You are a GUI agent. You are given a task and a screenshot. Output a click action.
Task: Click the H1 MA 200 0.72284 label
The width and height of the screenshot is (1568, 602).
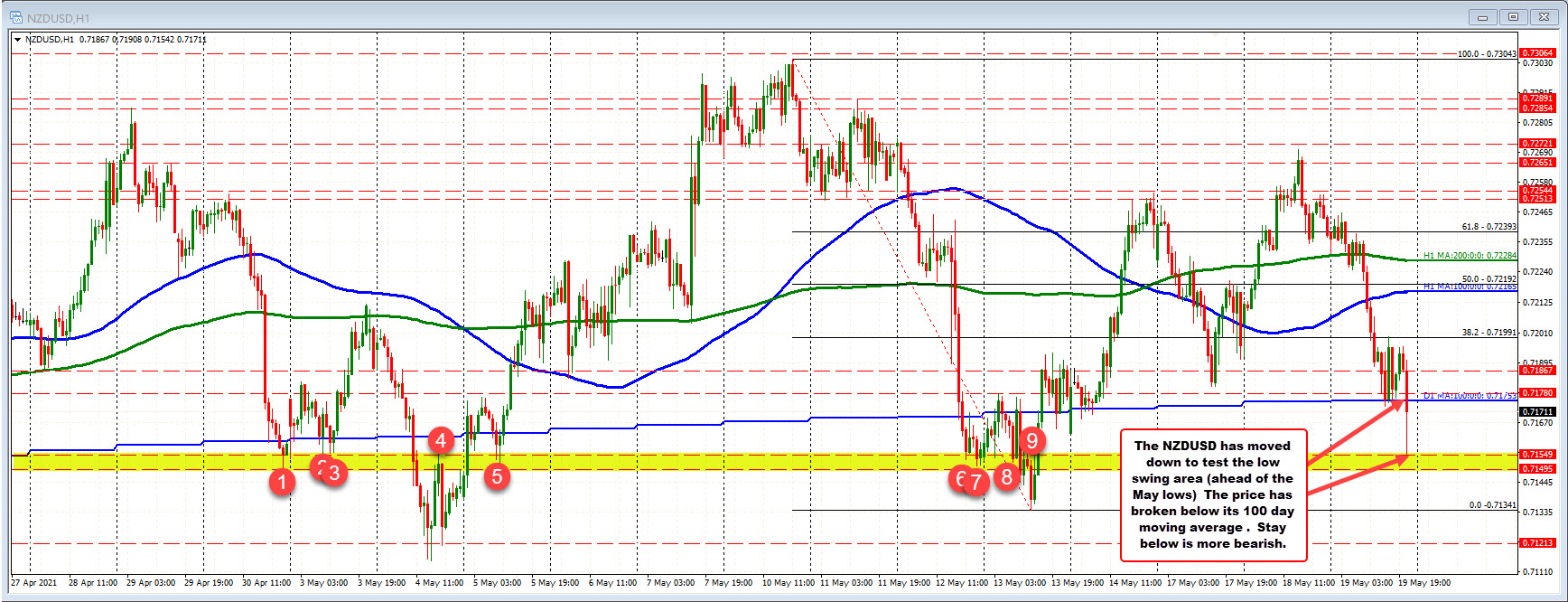click(1470, 256)
